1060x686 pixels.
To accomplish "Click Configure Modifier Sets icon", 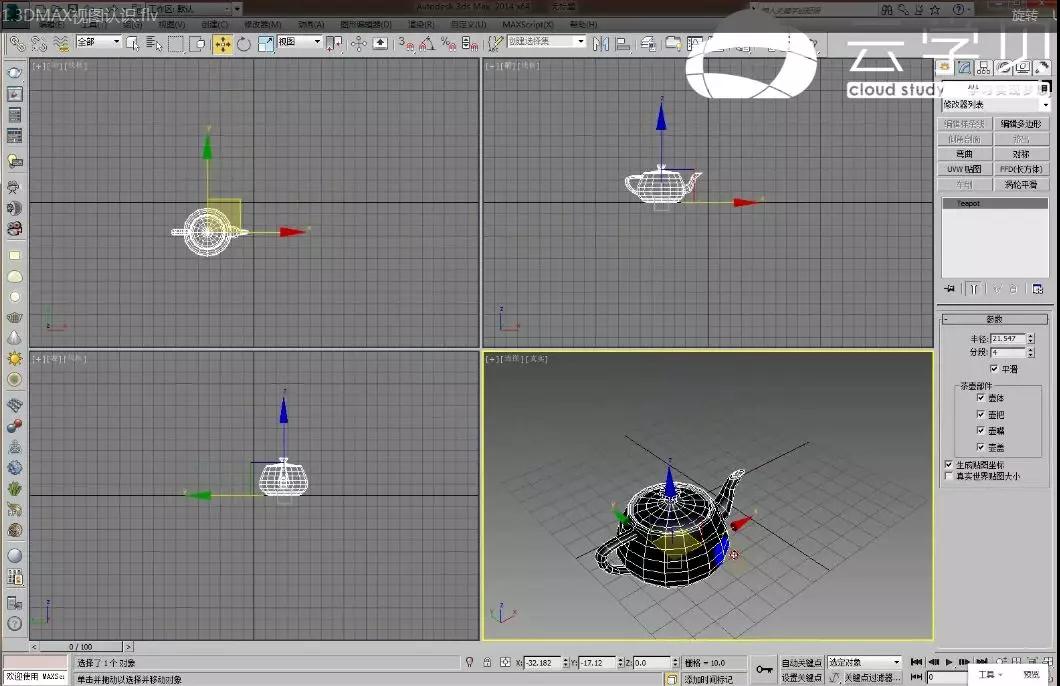I will [1038, 289].
